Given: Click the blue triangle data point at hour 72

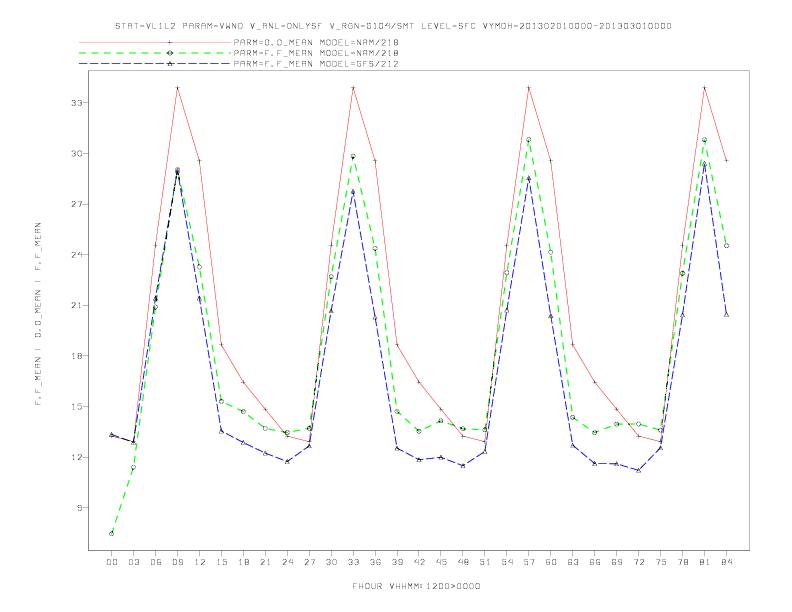Looking at the screenshot, I should 638,470.
